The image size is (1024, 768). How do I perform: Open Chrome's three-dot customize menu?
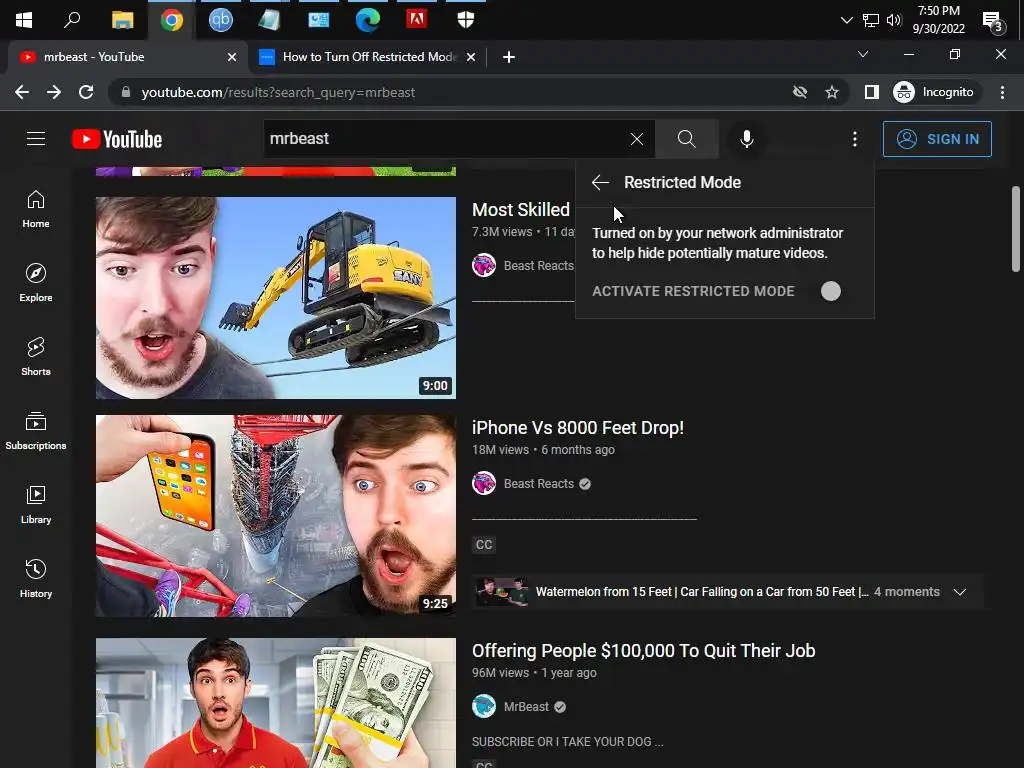[1002, 92]
